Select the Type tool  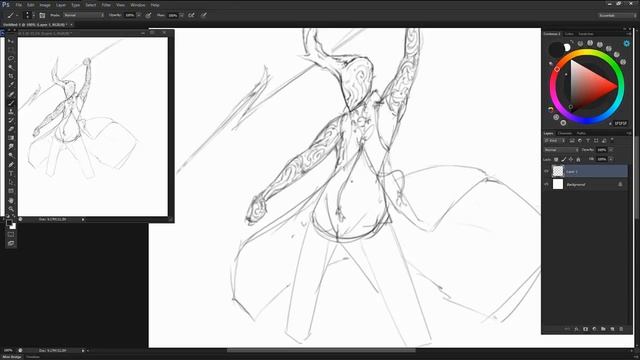[11, 173]
